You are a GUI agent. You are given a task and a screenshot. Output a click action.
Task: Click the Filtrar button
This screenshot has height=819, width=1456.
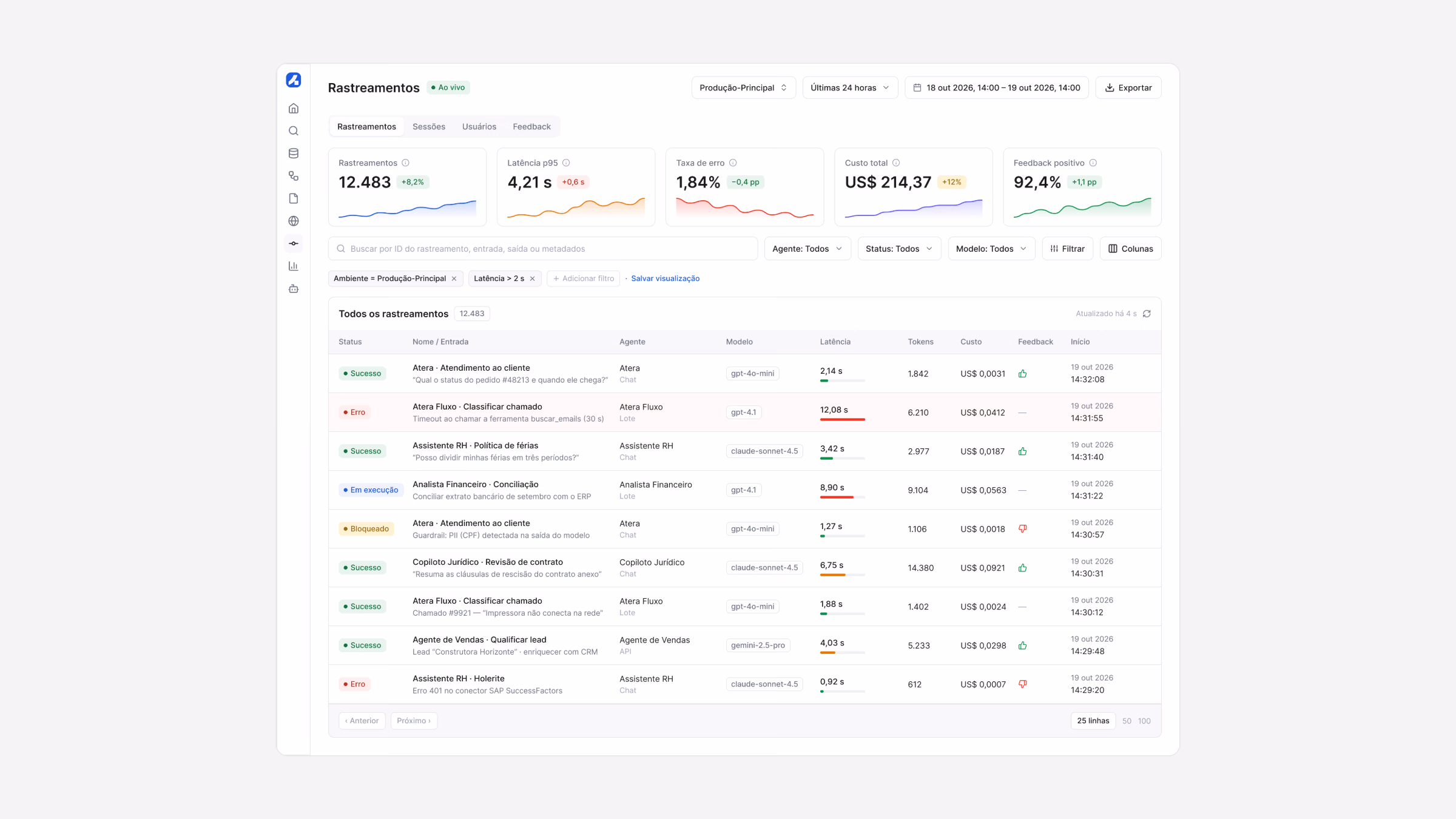pos(1067,249)
